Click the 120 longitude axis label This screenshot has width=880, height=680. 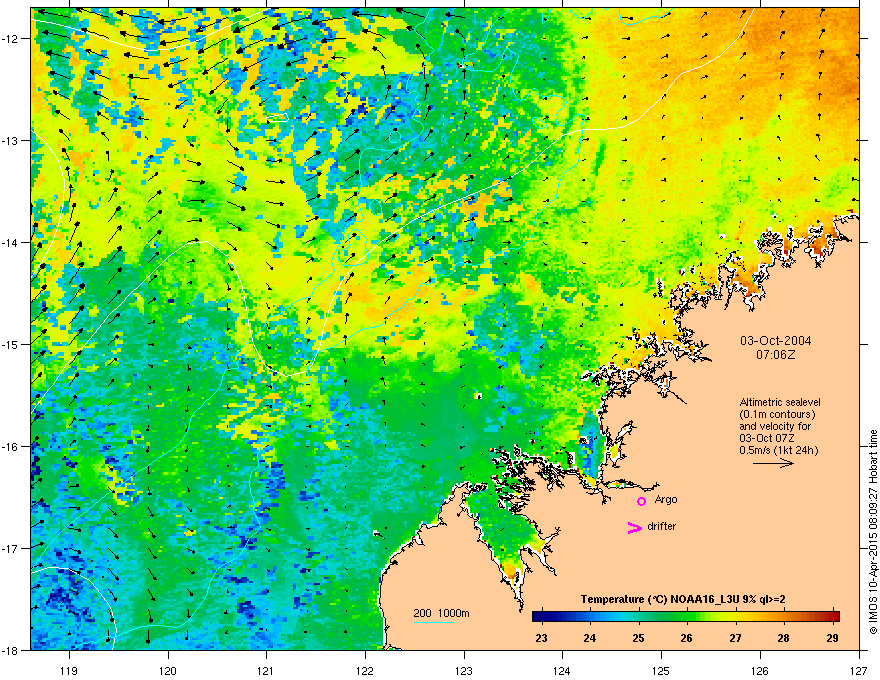[x=168, y=671]
